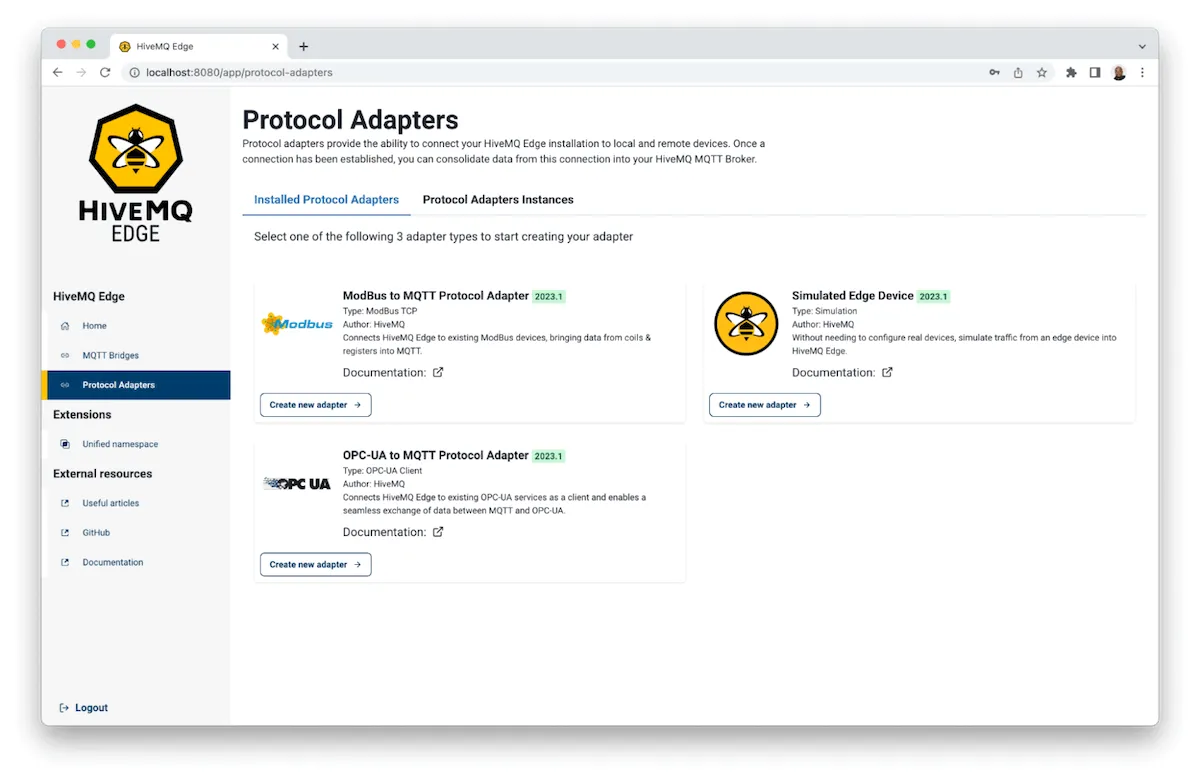
Task: Create new ModBus adapter
Action: pos(316,405)
